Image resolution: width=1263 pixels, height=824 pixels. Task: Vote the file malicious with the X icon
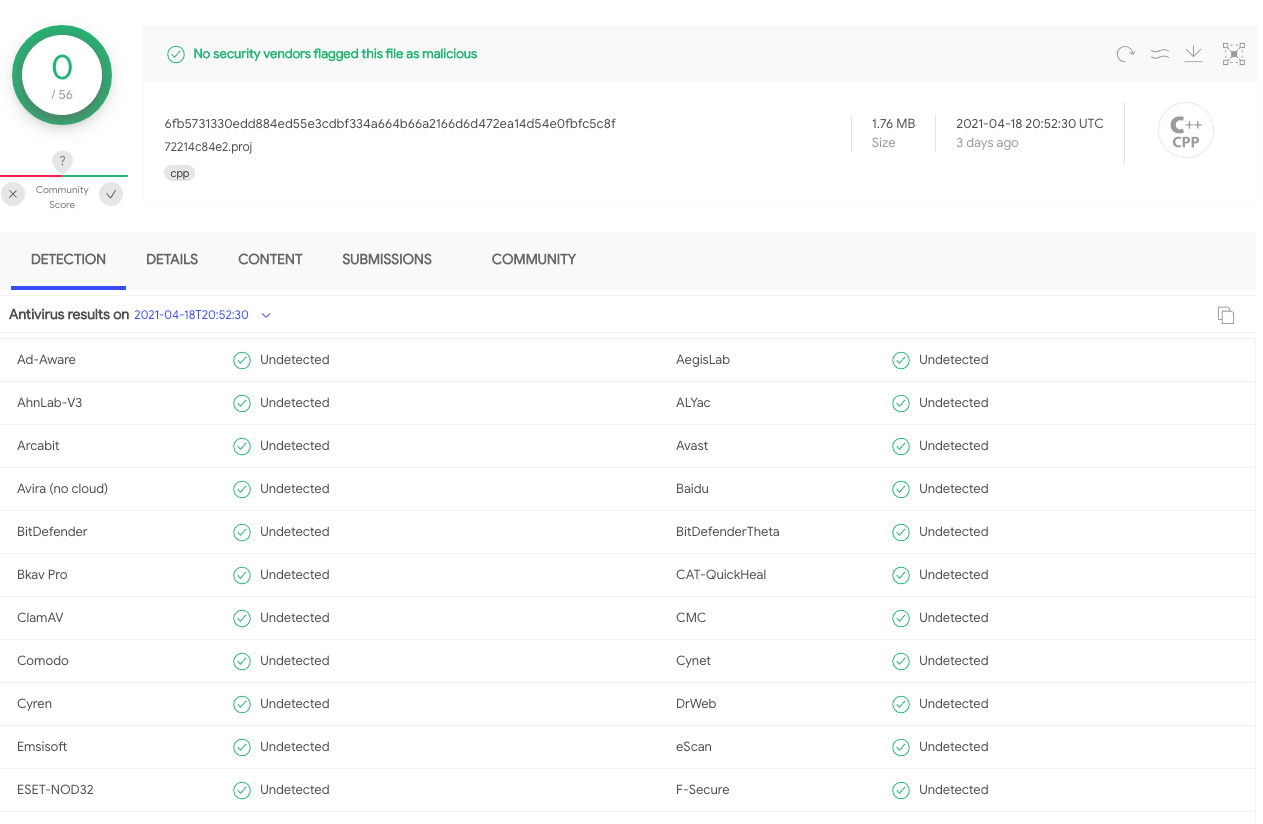click(13, 194)
